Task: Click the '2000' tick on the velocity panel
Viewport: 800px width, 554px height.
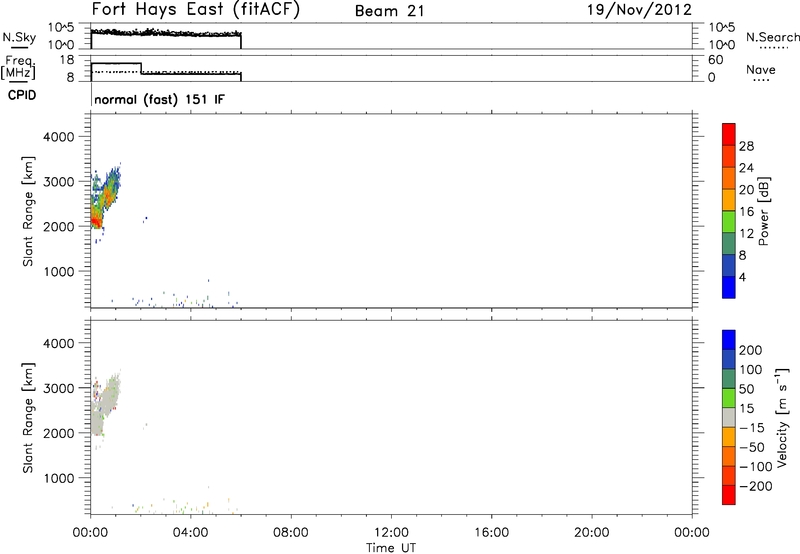Action: point(59,433)
